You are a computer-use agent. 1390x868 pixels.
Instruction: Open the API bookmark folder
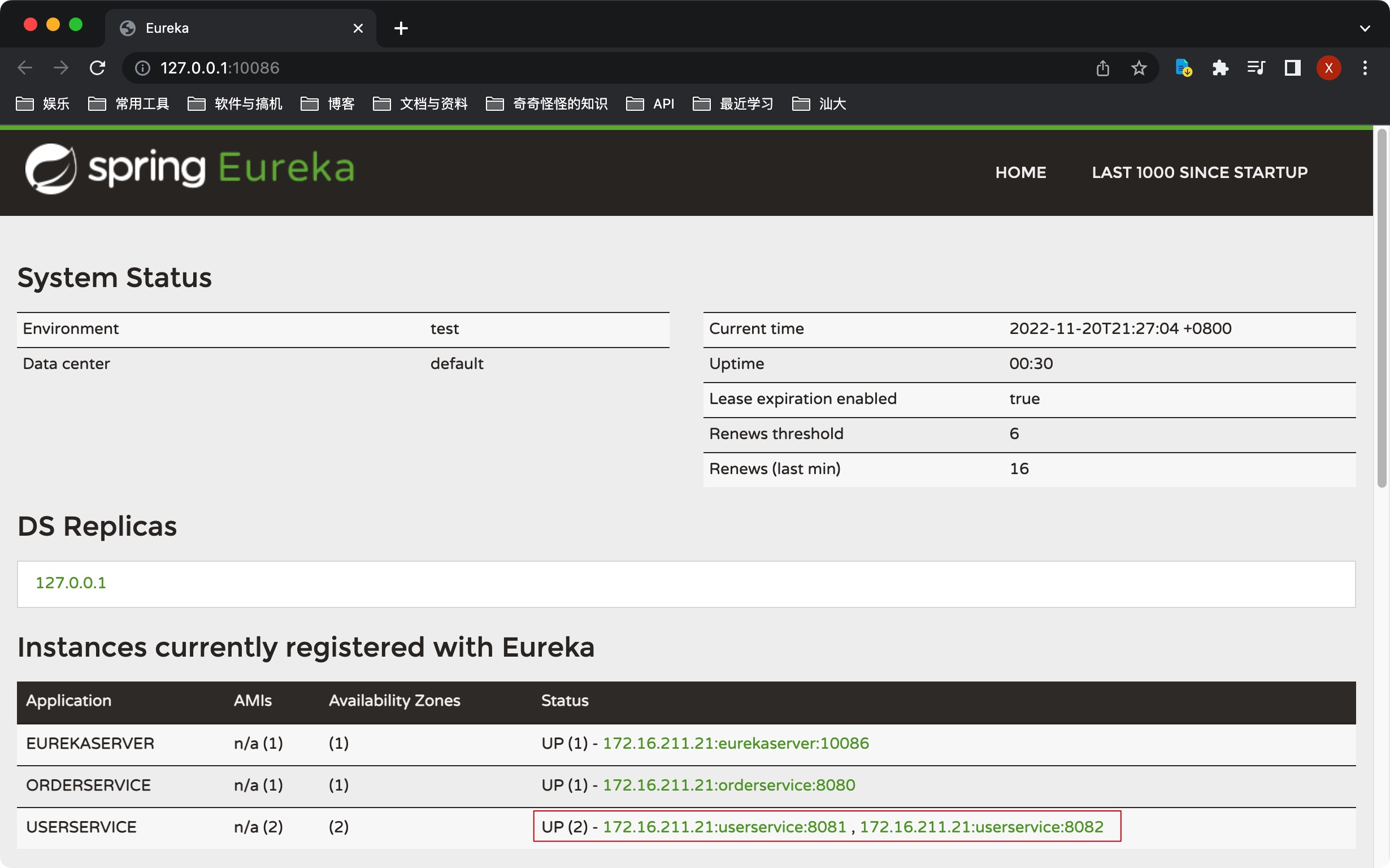coord(650,103)
